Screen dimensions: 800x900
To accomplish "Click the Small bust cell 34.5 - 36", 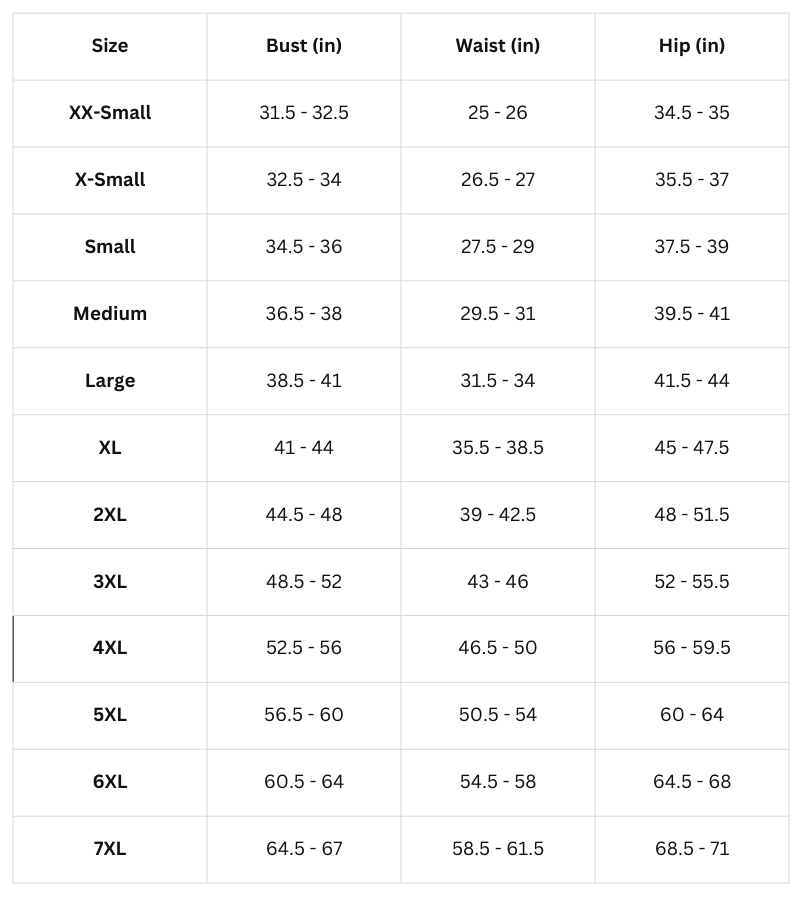I will coord(304,246).
